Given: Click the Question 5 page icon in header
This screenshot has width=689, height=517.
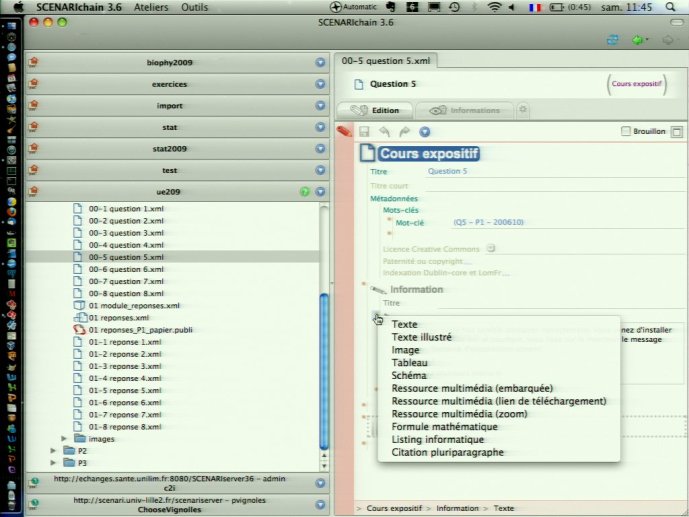Looking at the screenshot, I should [359, 84].
